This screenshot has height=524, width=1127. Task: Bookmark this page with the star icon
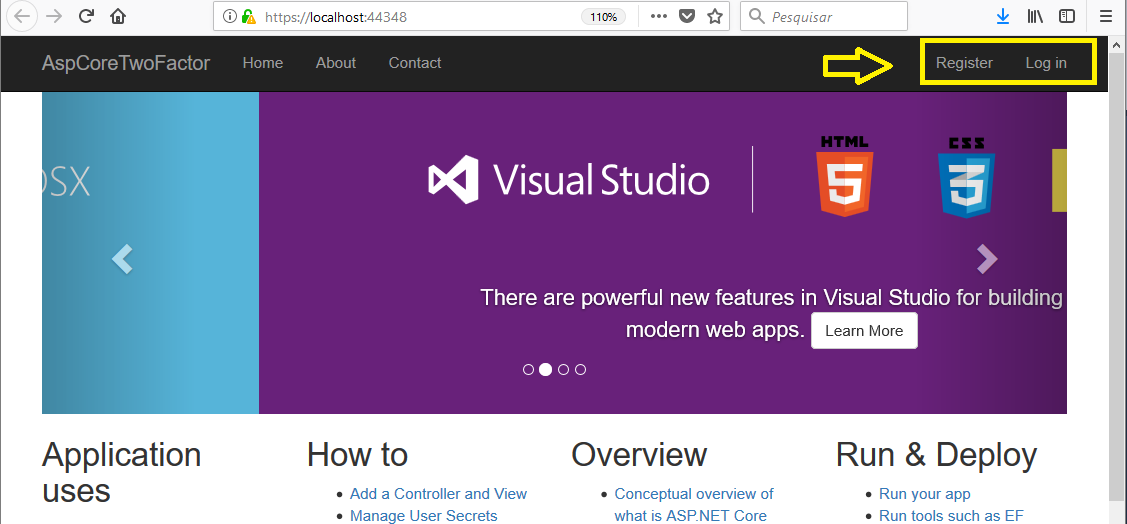[714, 17]
